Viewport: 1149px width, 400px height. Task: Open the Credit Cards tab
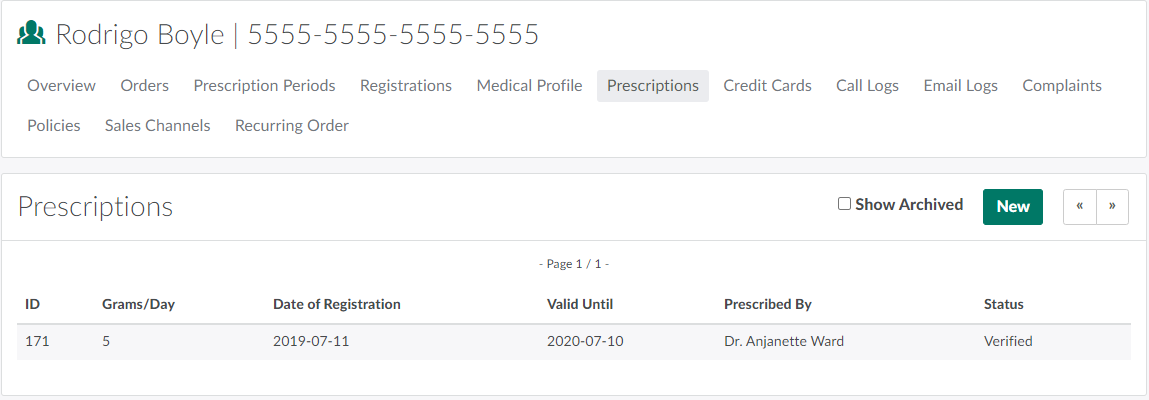tap(768, 86)
